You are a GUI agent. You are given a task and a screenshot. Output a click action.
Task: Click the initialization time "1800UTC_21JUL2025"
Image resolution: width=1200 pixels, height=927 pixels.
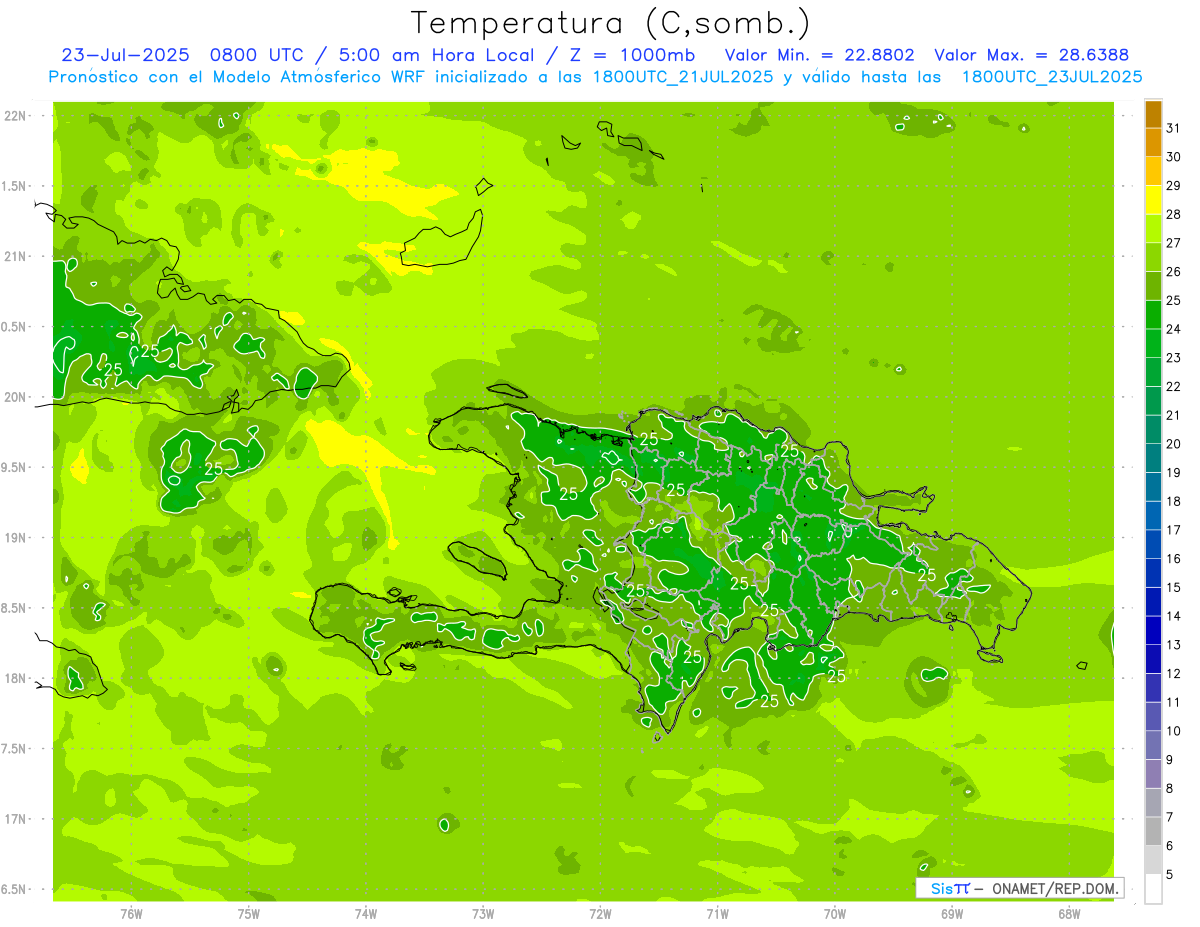click(x=684, y=77)
